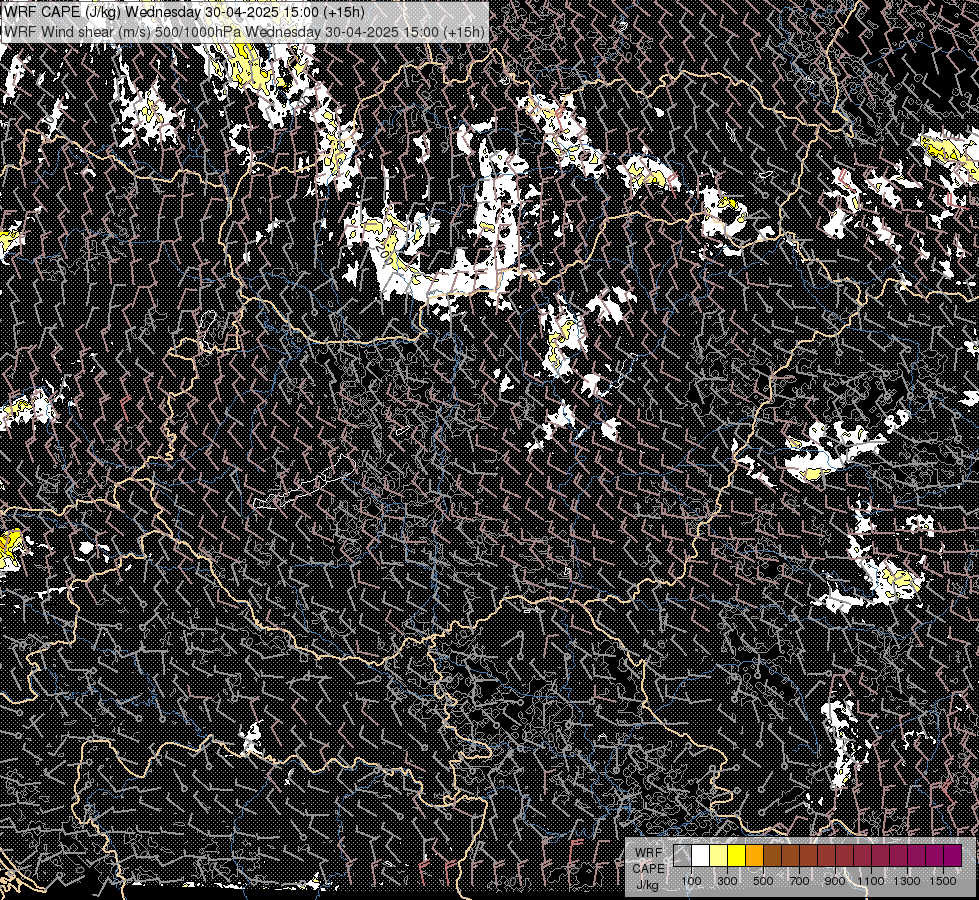Select the pale yellow legend swatch
The image size is (979, 900).
[x=719, y=855]
